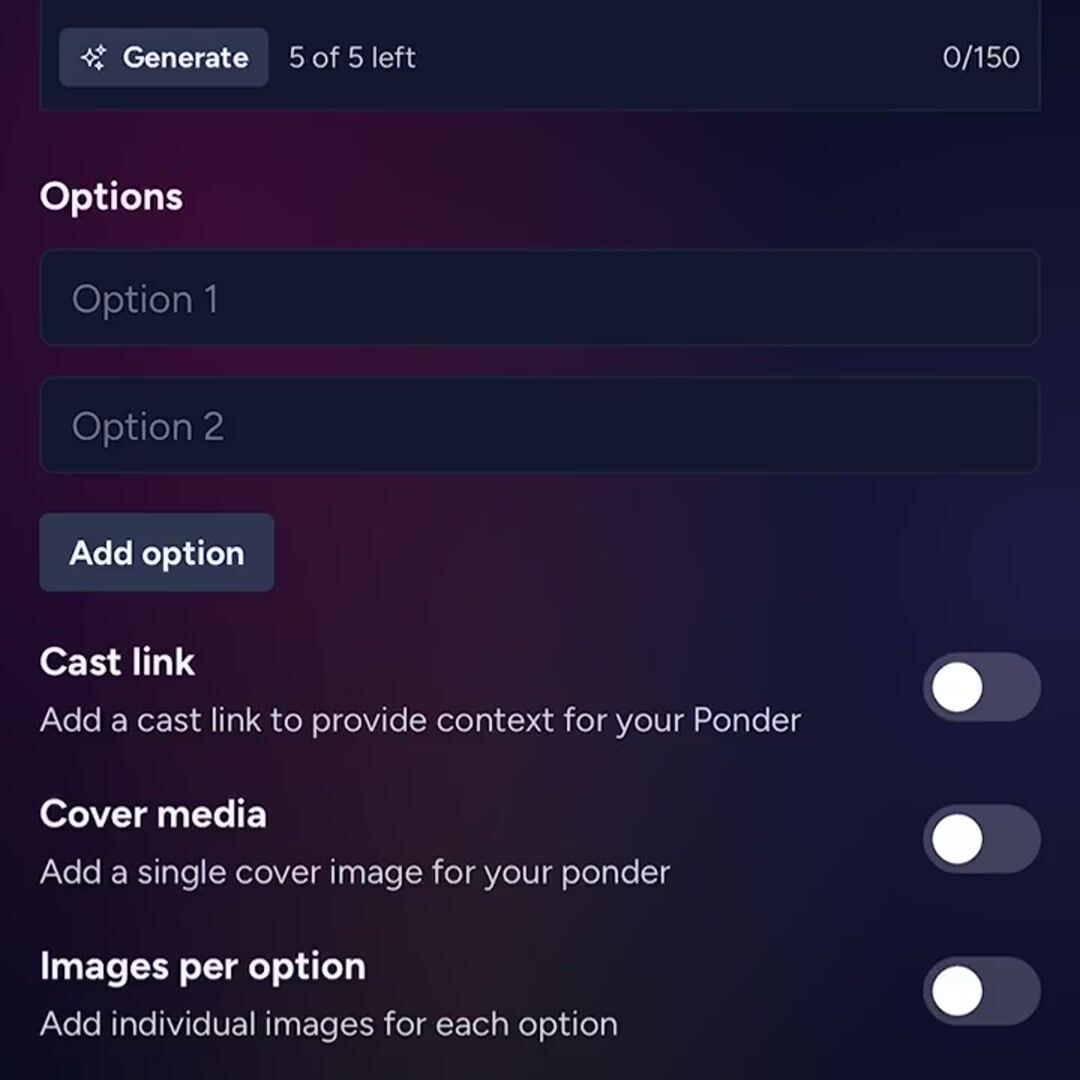Click the 'Add a cast link' description text
This screenshot has width=1080, height=1080.
[x=420, y=720]
